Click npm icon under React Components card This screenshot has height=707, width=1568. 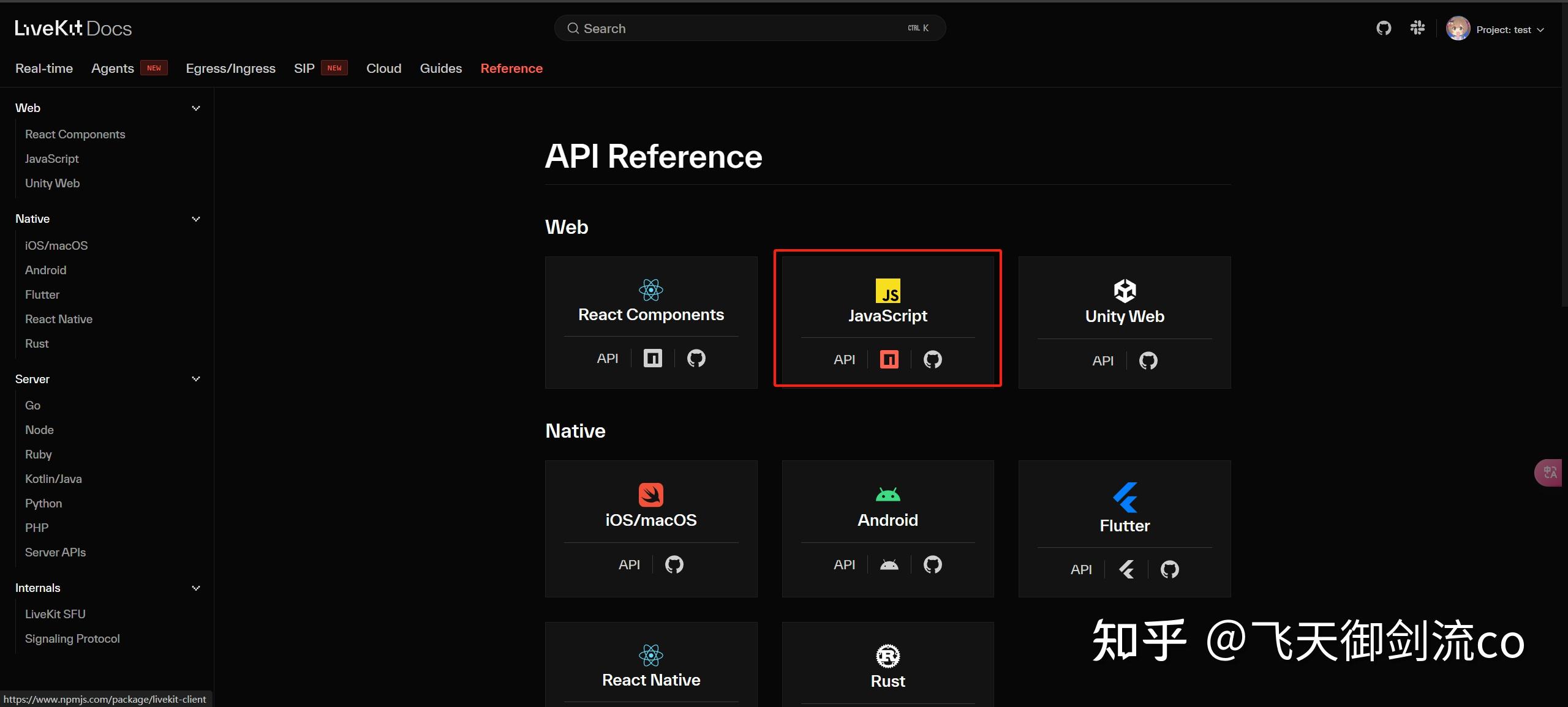[652, 358]
